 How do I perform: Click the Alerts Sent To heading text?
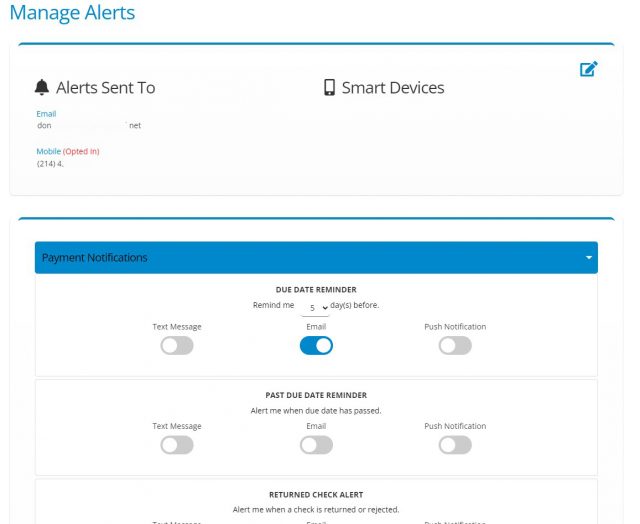click(106, 88)
